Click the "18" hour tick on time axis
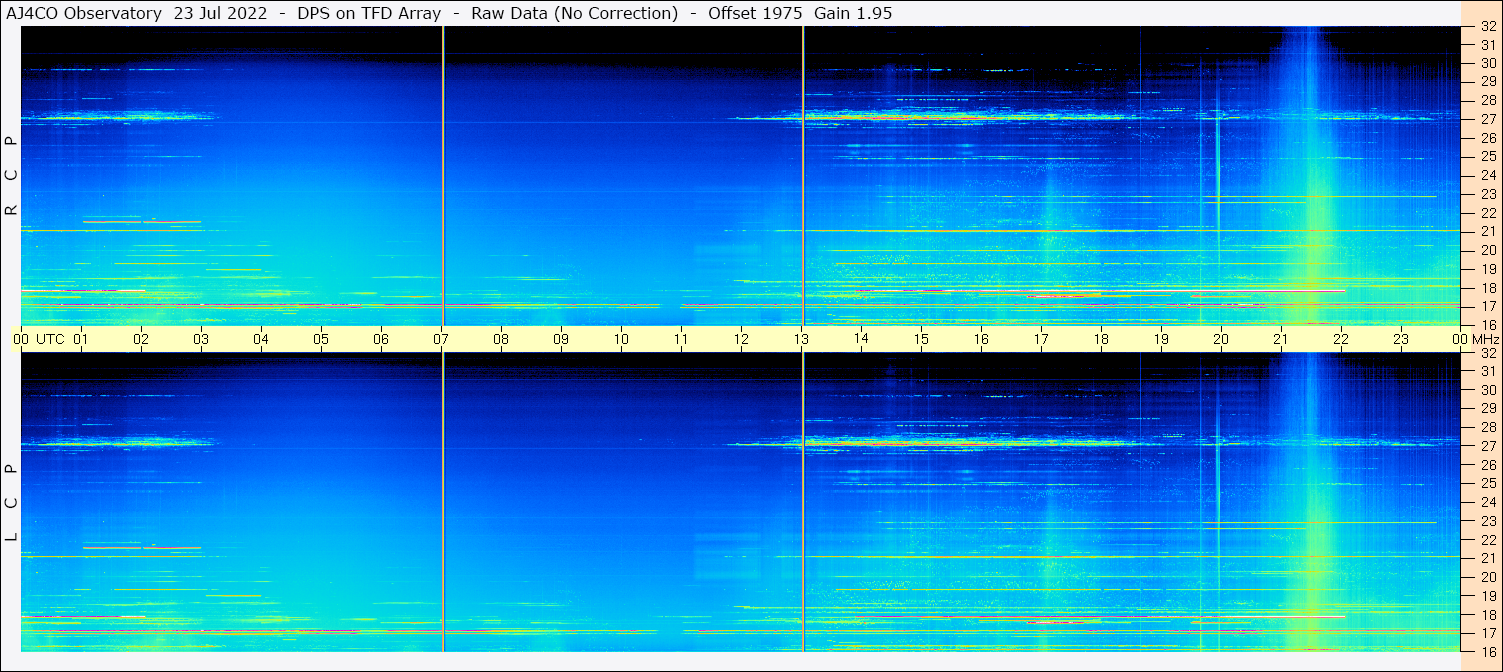The height and width of the screenshot is (672, 1503). click(1101, 339)
